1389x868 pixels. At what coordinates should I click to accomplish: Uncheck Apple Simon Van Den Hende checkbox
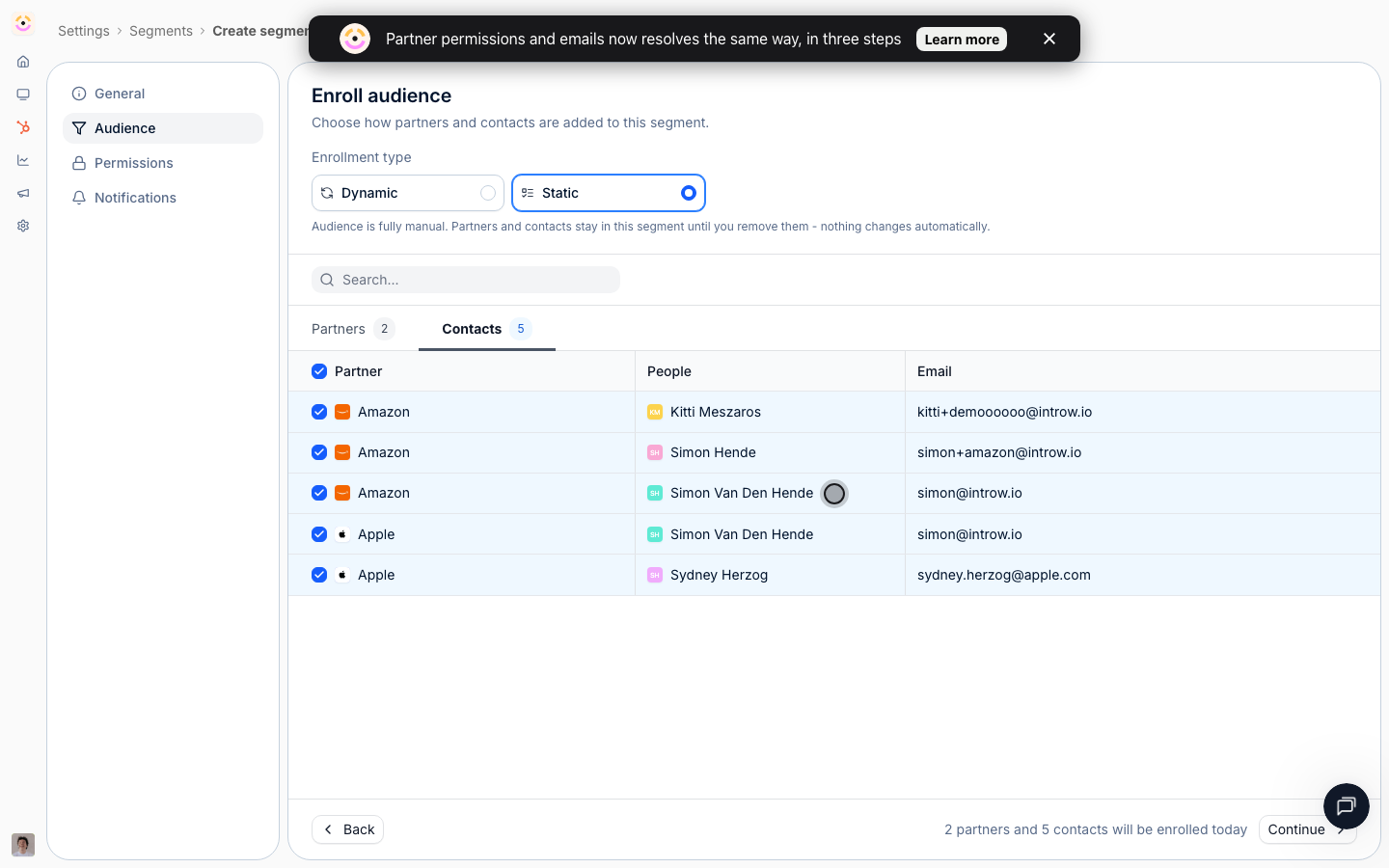click(x=319, y=534)
